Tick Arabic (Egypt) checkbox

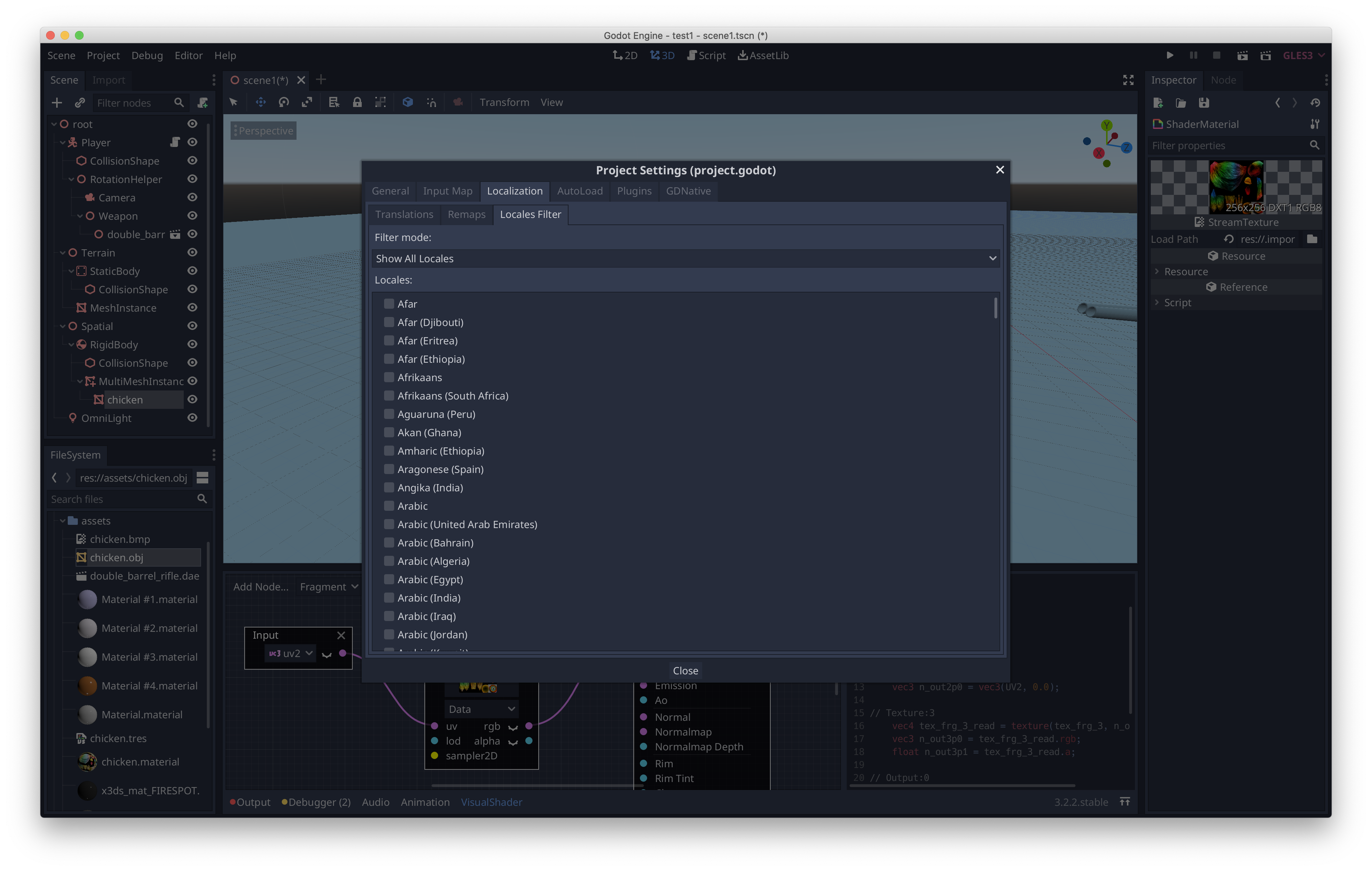(x=389, y=579)
